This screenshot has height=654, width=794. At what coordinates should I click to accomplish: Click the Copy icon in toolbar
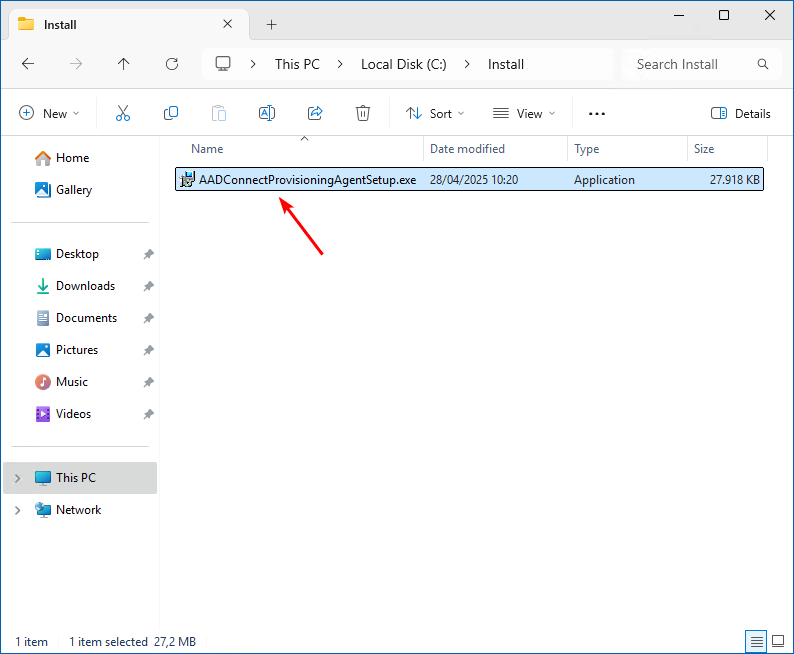pos(171,114)
